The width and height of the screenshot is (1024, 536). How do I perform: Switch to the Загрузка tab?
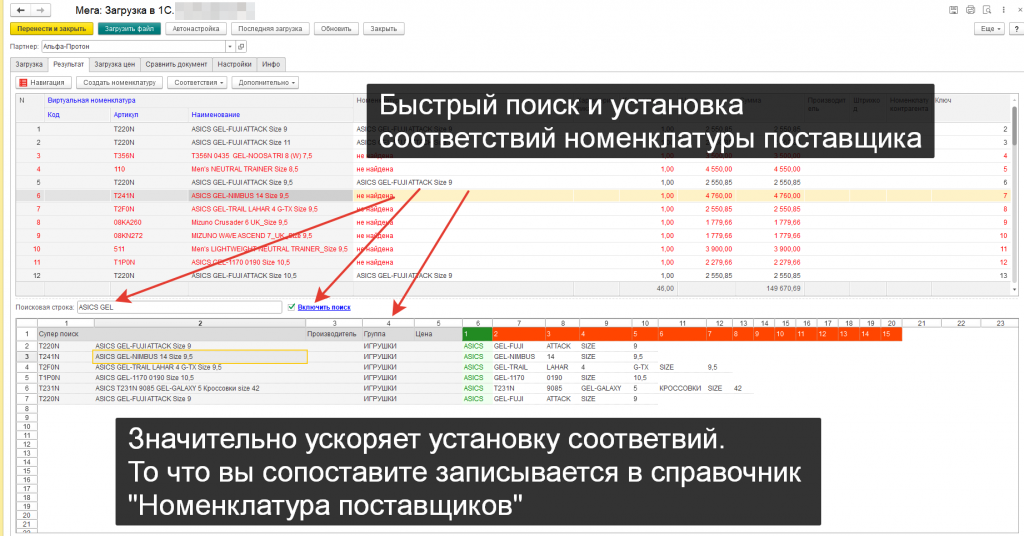[29, 64]
